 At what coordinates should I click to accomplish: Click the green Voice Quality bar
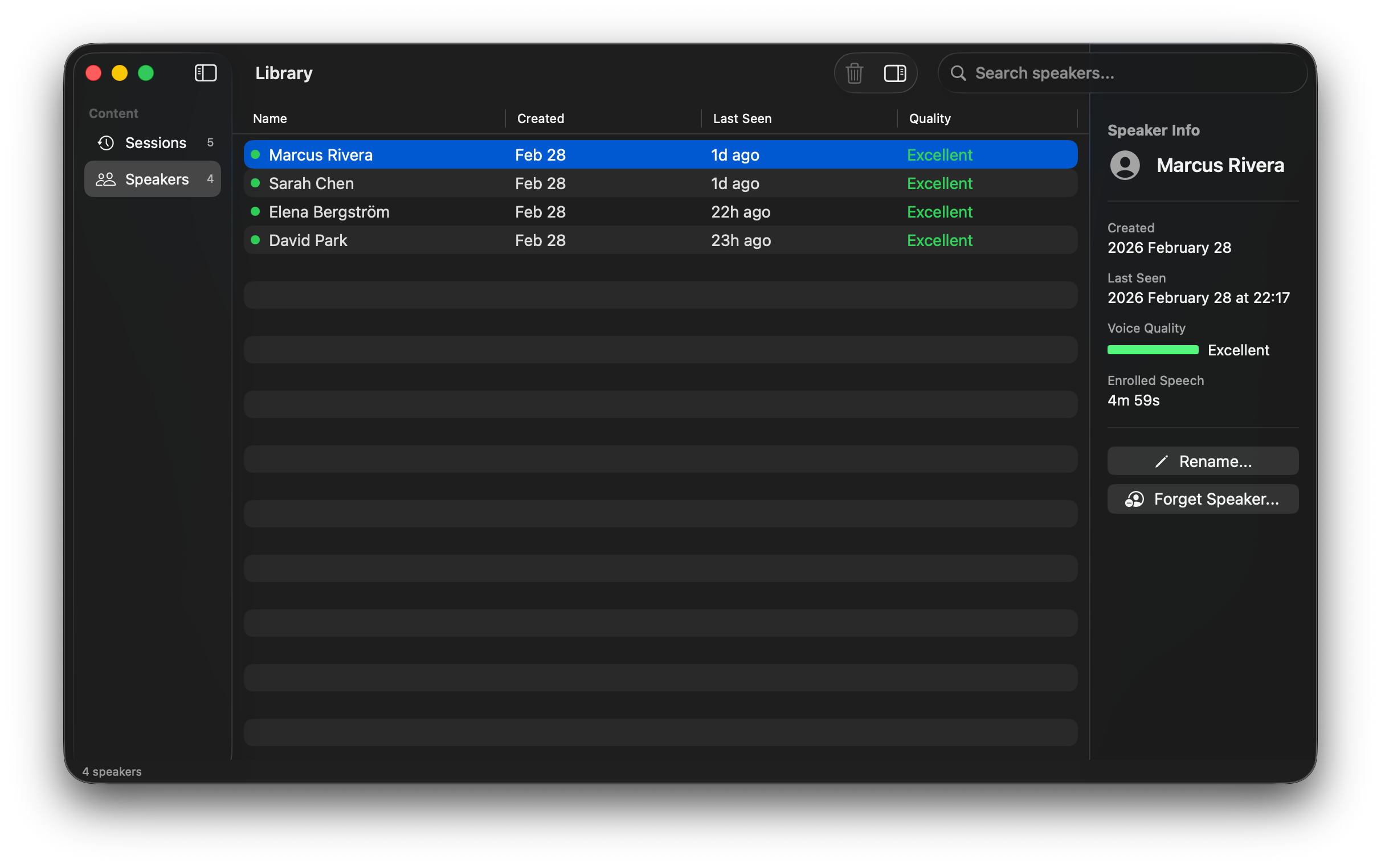[x=1152, y=350]
